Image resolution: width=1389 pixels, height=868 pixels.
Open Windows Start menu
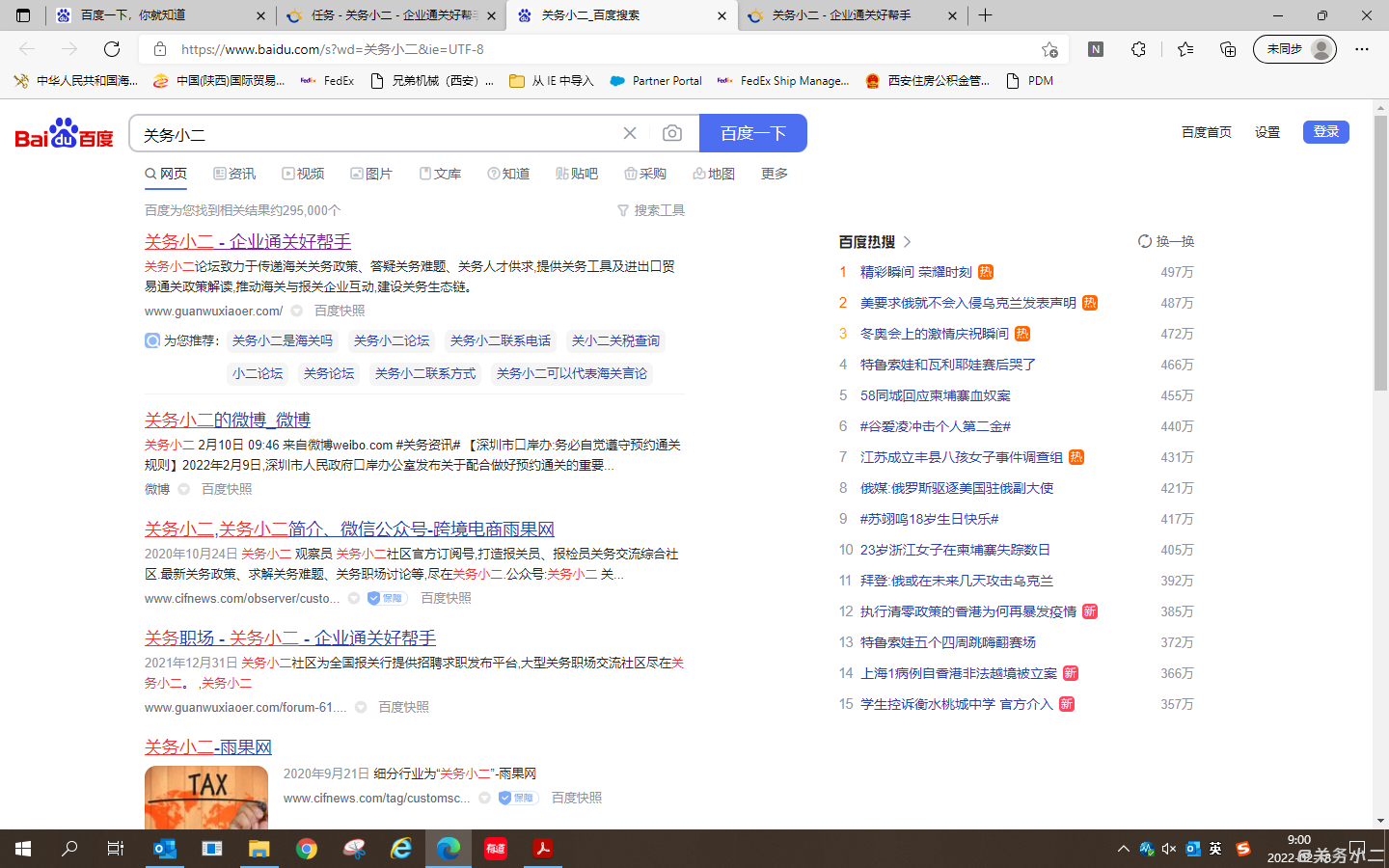[x=23, y=849]
